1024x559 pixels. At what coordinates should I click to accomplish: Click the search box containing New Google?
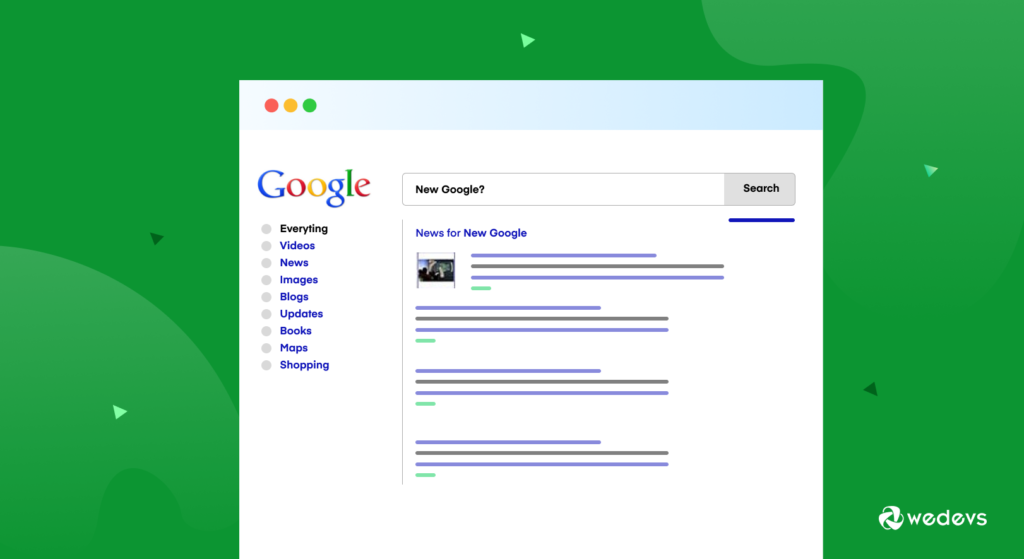tap(563, 189)
